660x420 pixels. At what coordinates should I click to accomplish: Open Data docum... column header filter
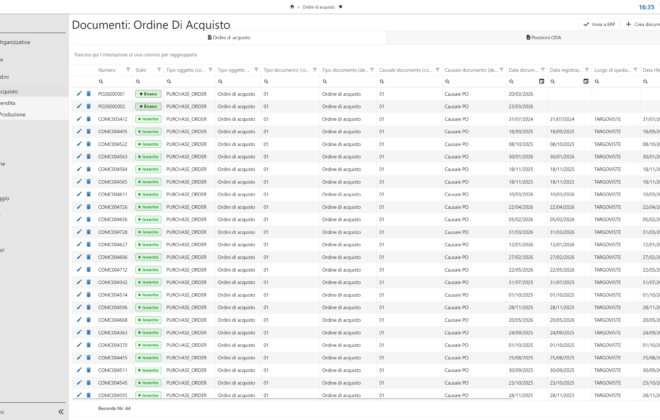click(543, 70)
